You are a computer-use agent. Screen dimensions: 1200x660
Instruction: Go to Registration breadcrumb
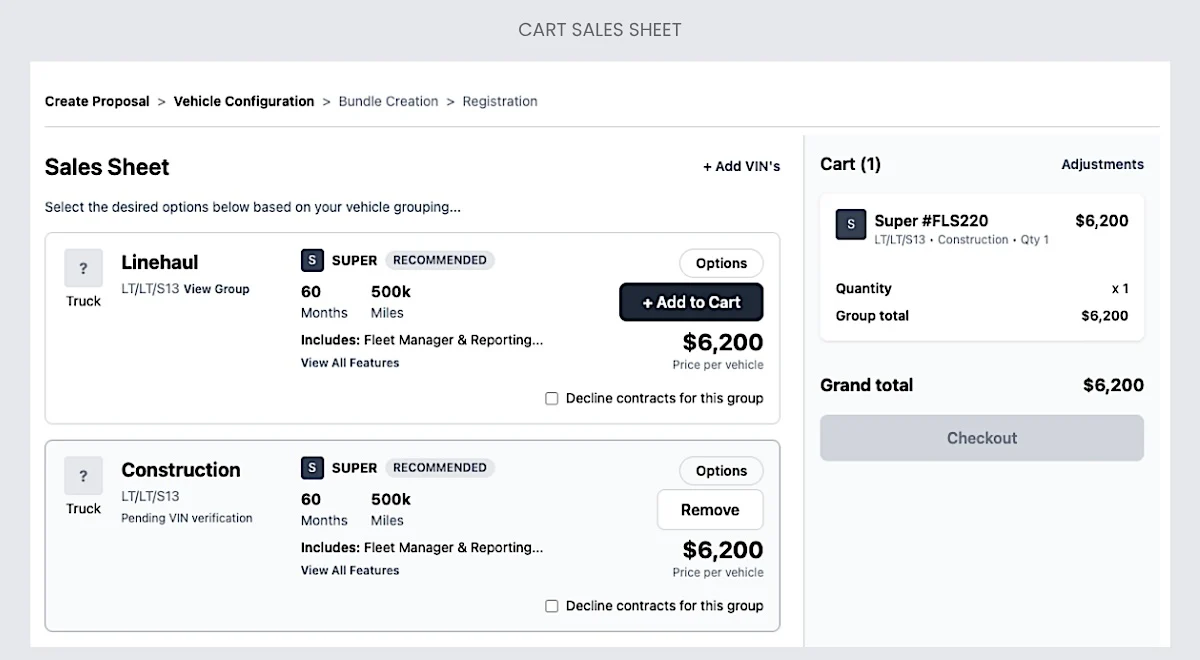(500, 101)
